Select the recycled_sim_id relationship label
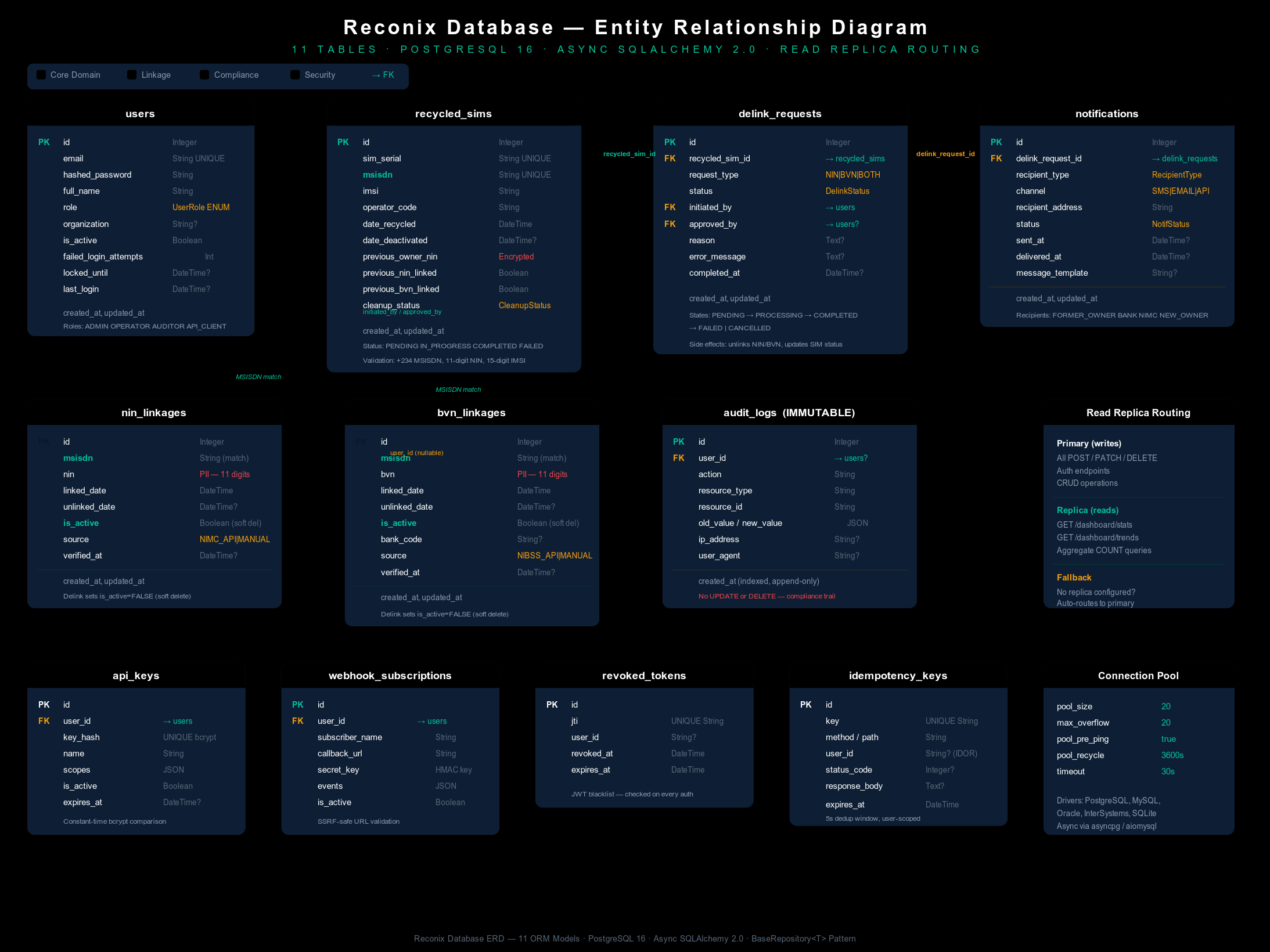Screen dimensions: 1270x952 629,154
